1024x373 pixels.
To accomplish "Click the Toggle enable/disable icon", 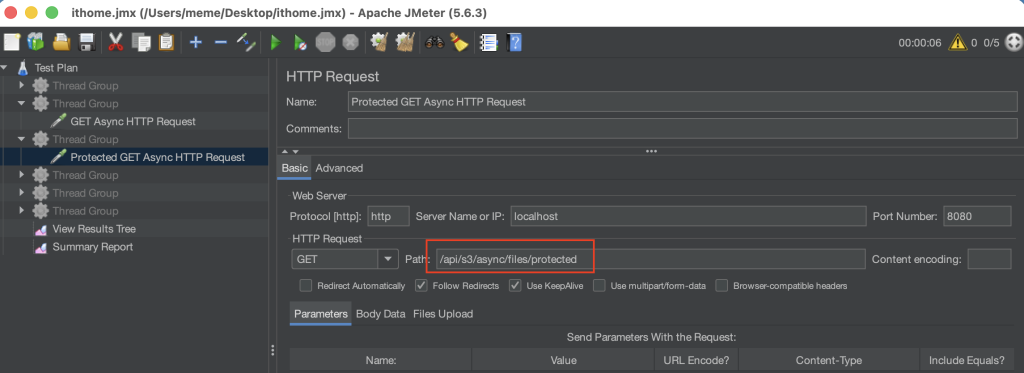I will pyautogui.click(x=246, y=43).
